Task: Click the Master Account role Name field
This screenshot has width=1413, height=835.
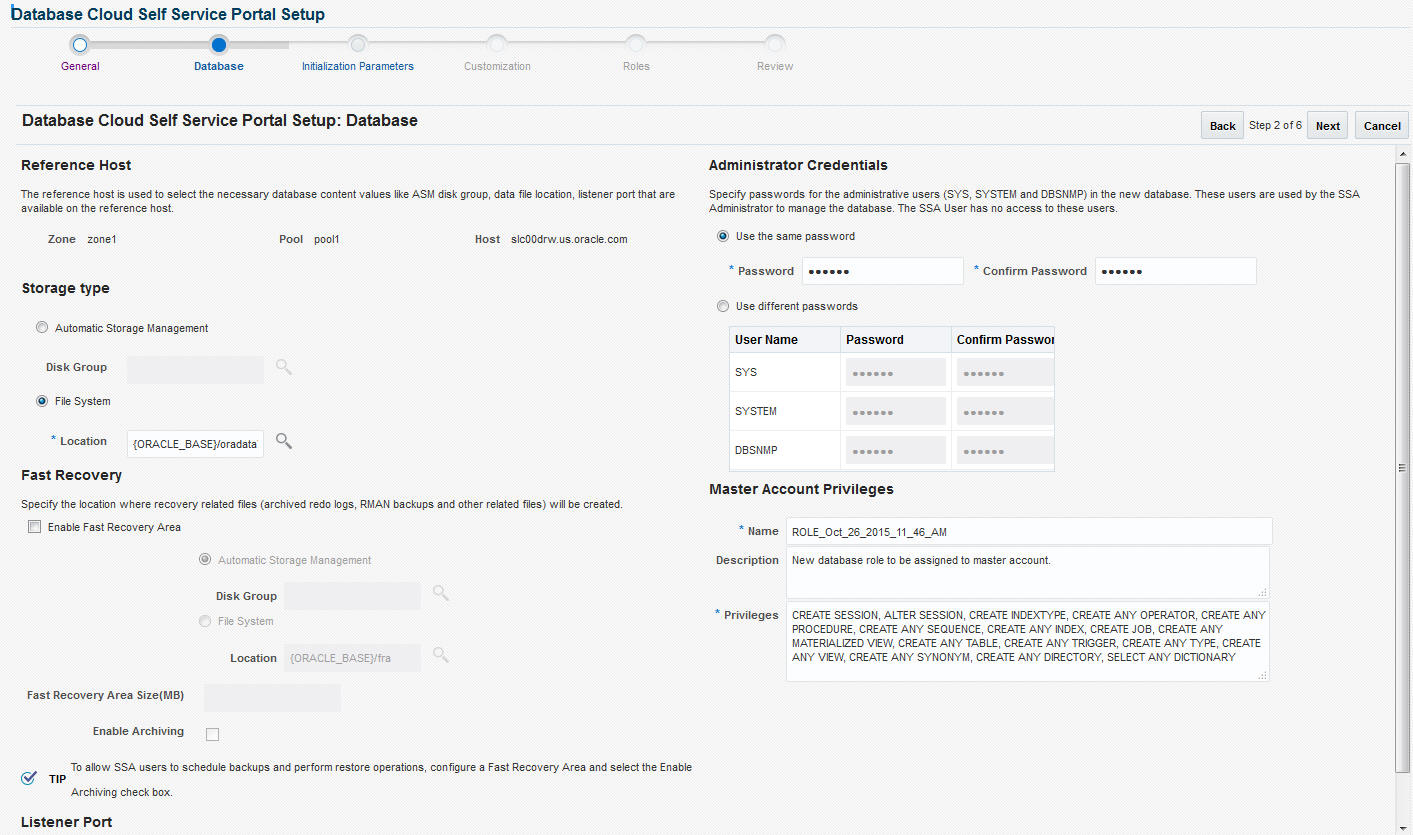Action: tap(1029, 531)
